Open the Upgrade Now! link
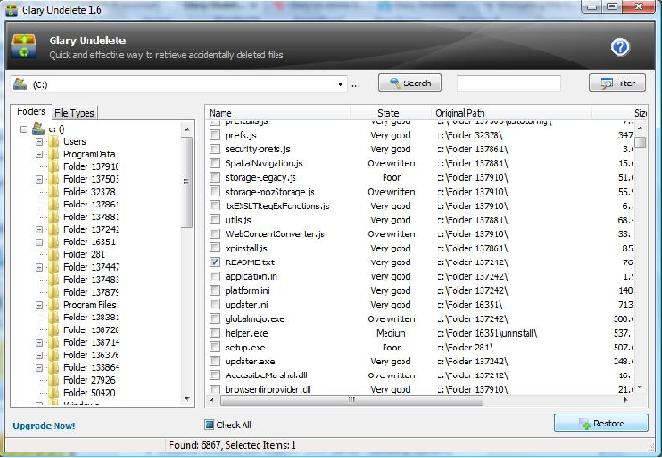Screen dimensions: 662x458 click(x=44, y=426)
